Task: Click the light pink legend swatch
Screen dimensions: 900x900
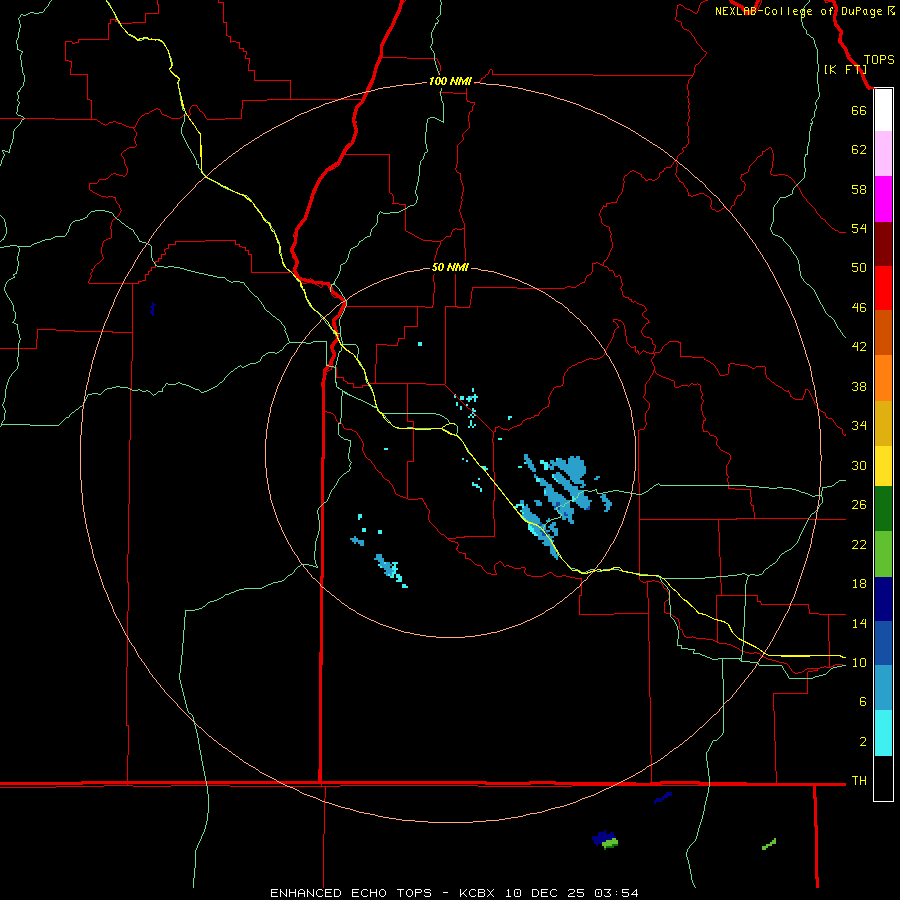Action: (883, 153)
